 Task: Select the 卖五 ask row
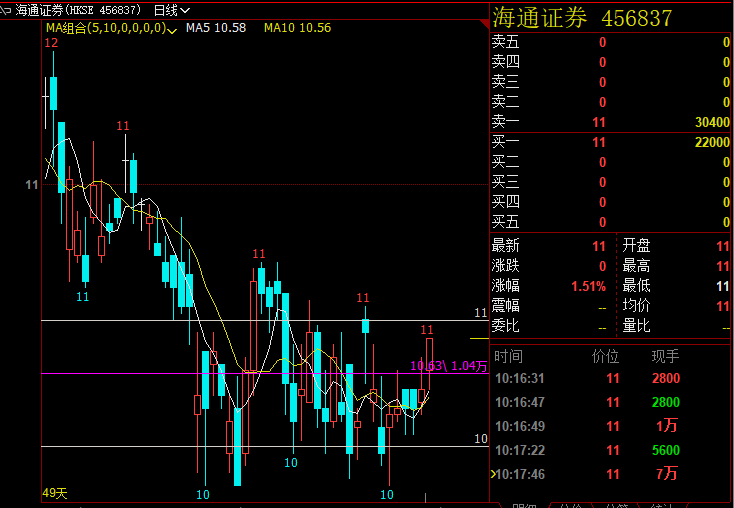pyautogui.click(x=610, y=42)
